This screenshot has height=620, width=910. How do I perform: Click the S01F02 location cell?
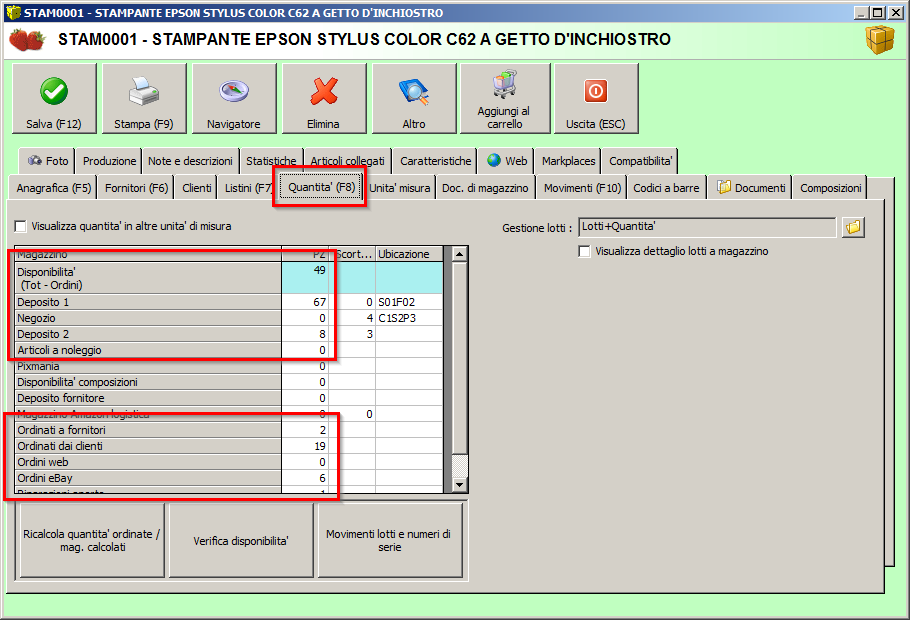pyautogui.click(x=409, y=302)
